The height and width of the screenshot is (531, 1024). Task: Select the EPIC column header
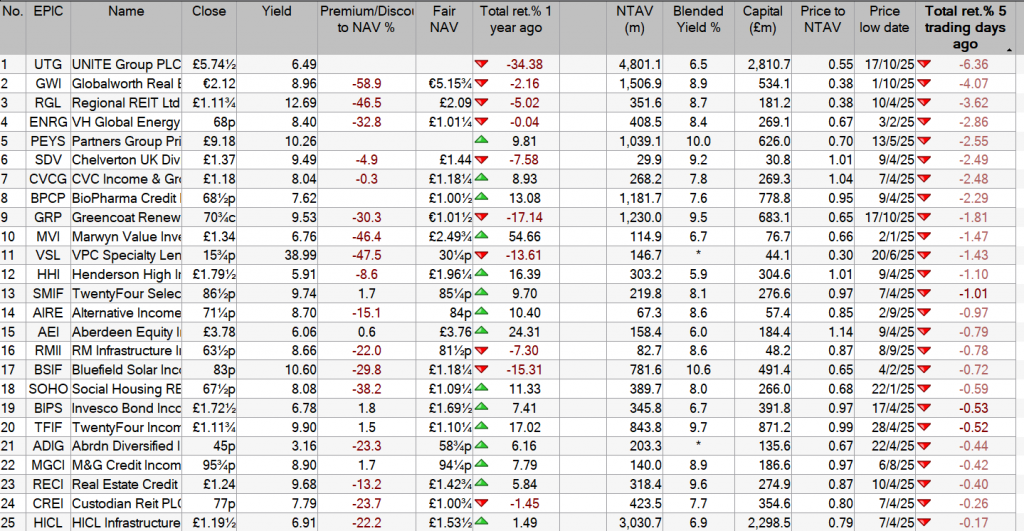coord(46,12)
